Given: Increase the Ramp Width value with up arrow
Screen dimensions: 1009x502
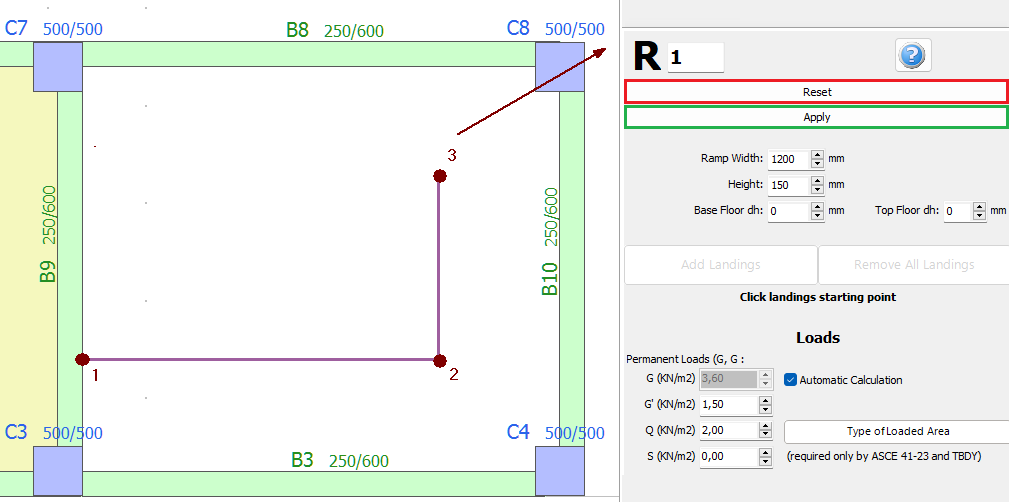Looking at the screenshot, I should (x=817, y=154).
